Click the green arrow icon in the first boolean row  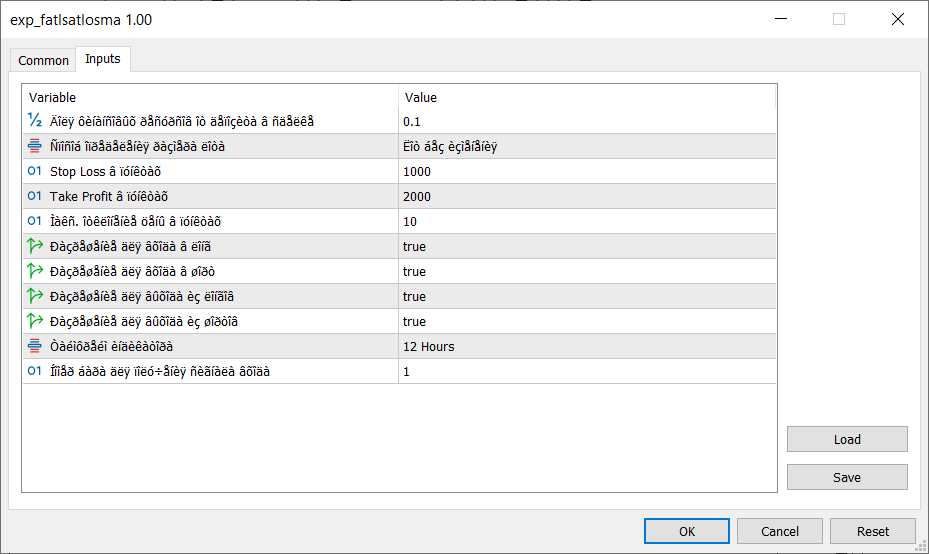(35, 247)
